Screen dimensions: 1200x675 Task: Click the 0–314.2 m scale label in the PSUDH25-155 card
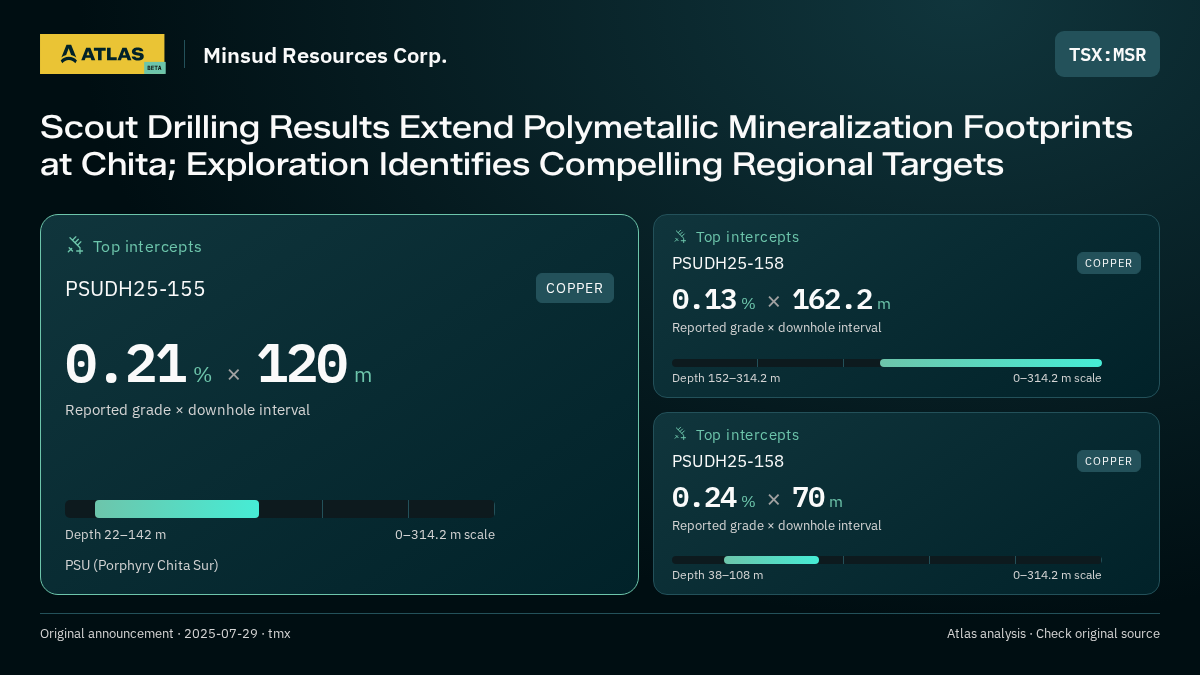(445, 535)
